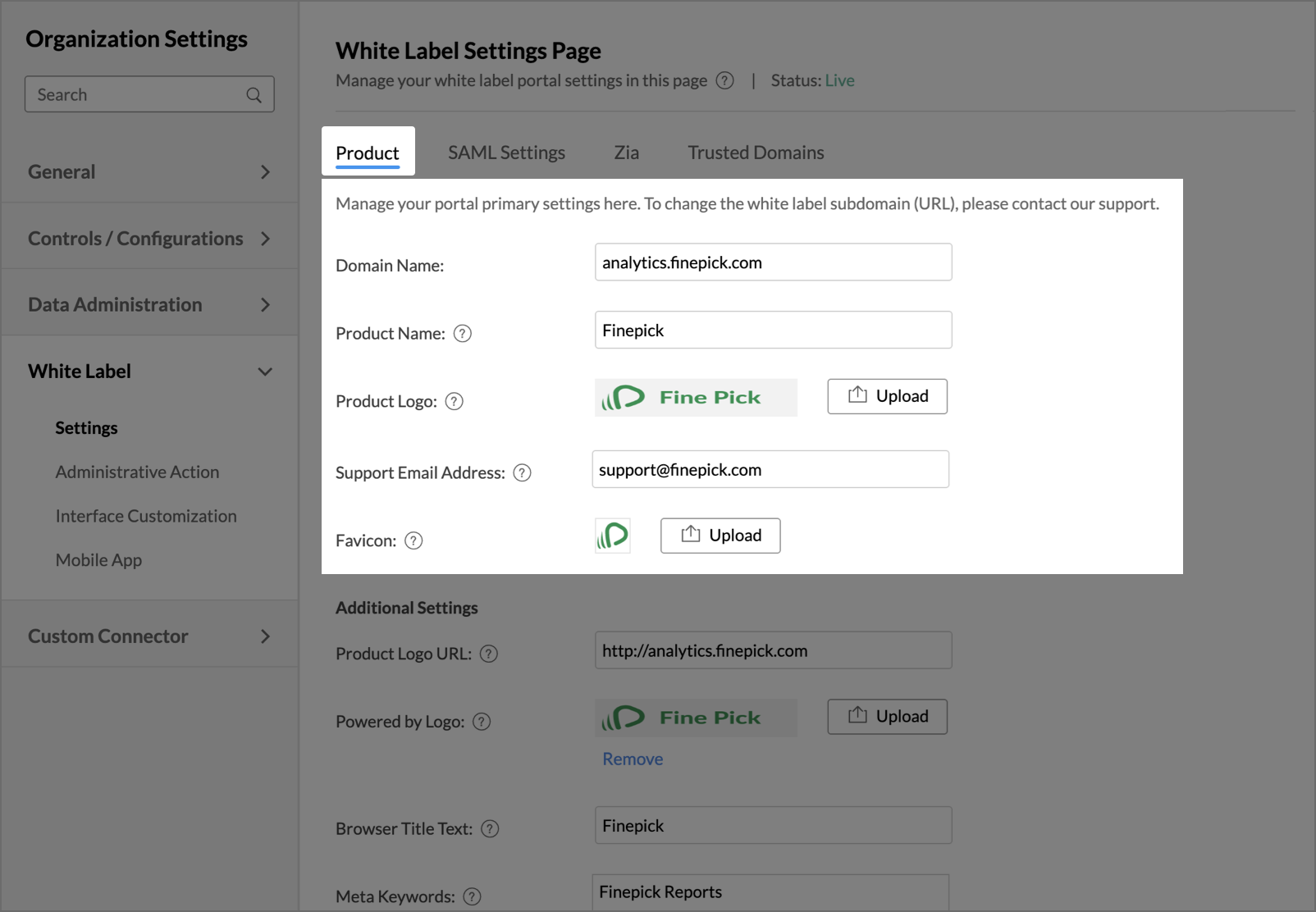Click help icon beside Product Logo URL
This screenshot has width=1316, height=912.
coord(489,654)
